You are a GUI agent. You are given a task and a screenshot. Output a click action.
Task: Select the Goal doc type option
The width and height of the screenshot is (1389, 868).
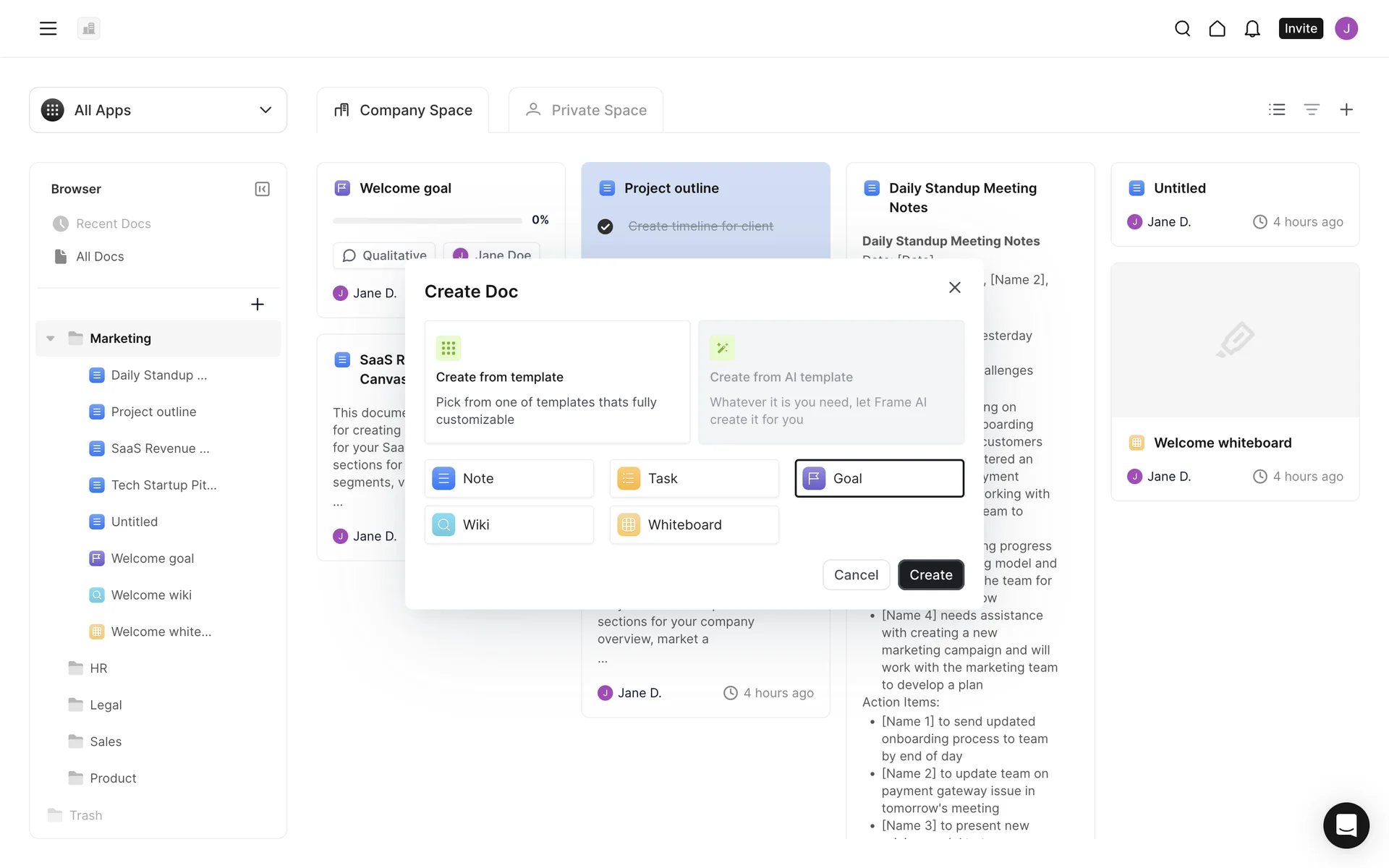click(x=879, y=478)
